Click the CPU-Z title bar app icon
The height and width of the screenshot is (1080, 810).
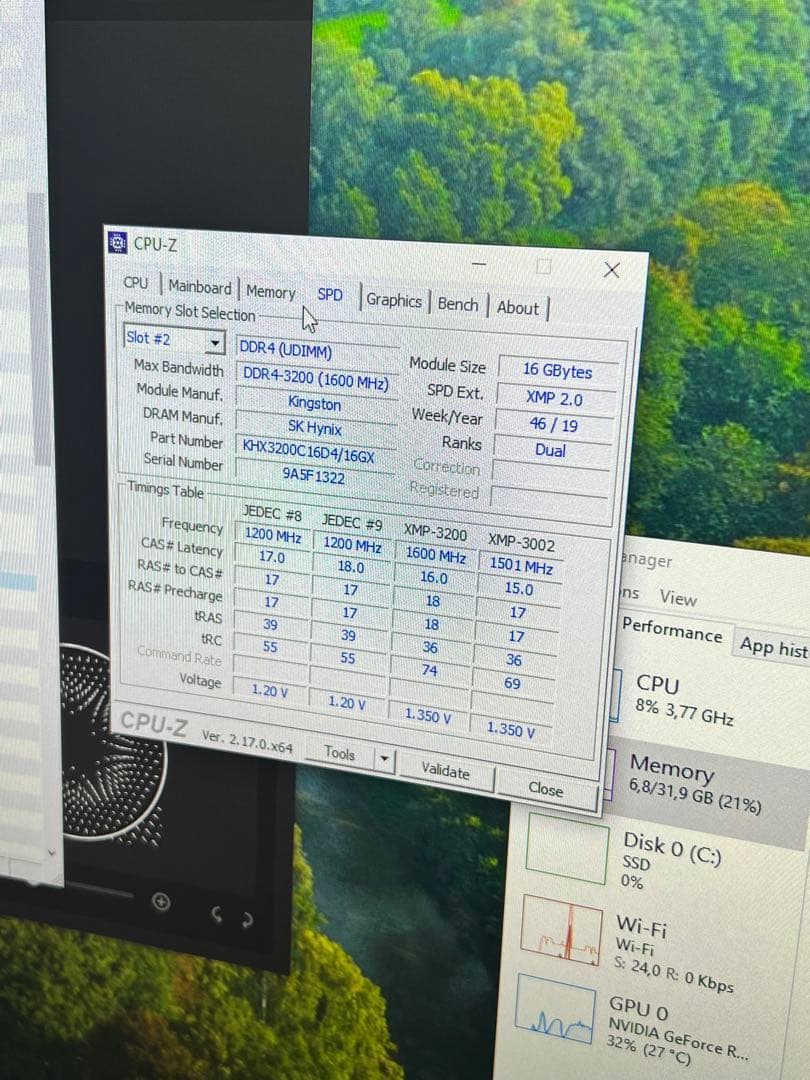coord(117,241)
